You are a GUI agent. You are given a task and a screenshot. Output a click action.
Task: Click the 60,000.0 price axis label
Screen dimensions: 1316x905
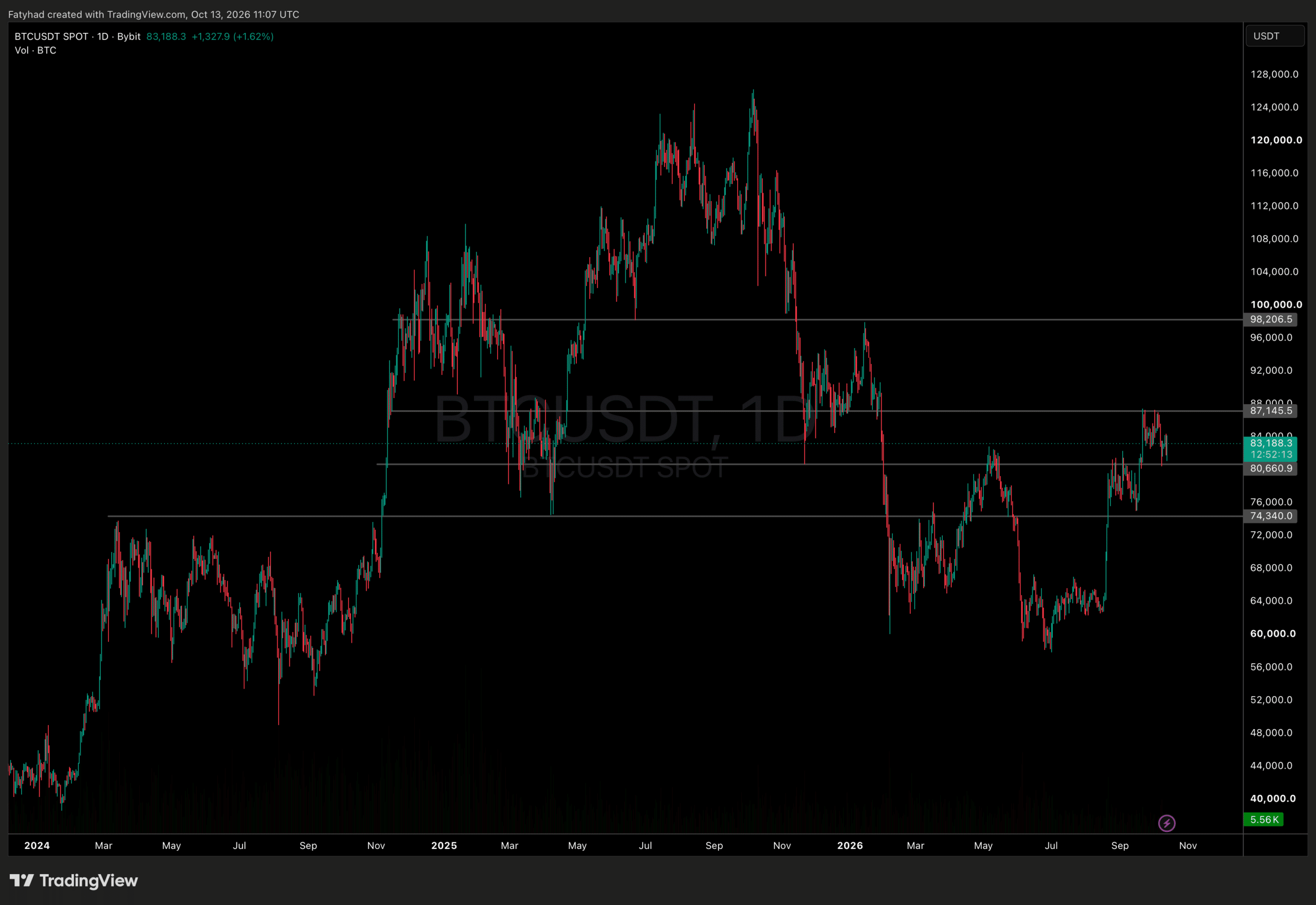point(1272,633)
